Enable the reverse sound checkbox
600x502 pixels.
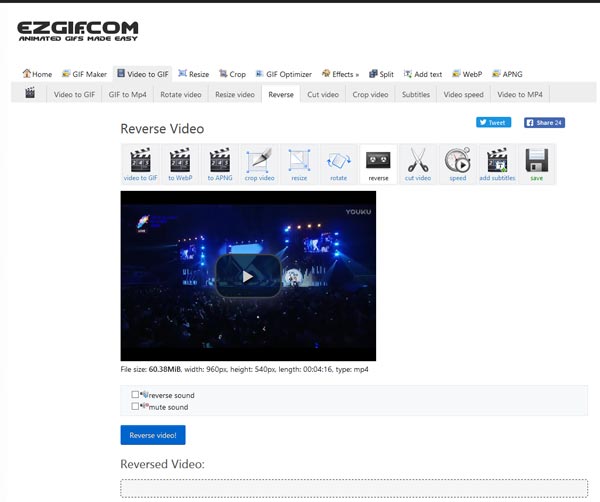coord(136,395)
